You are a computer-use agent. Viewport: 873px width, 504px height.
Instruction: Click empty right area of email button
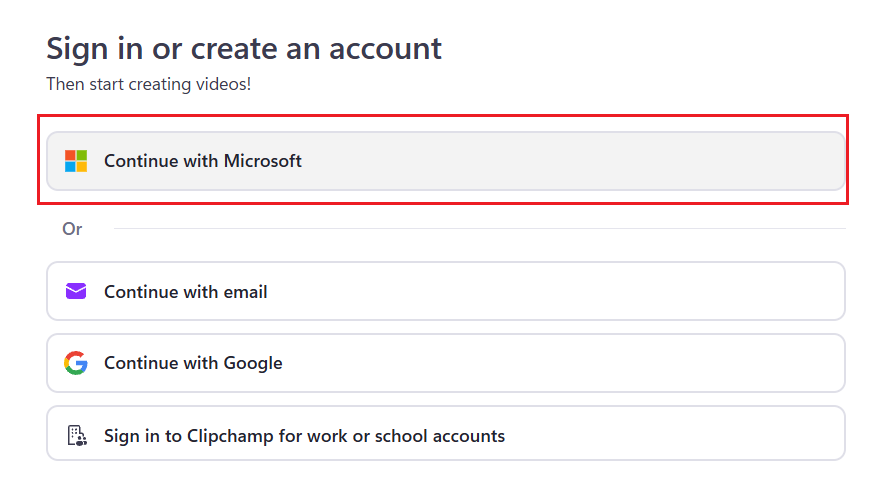click(x=700, y=292)
